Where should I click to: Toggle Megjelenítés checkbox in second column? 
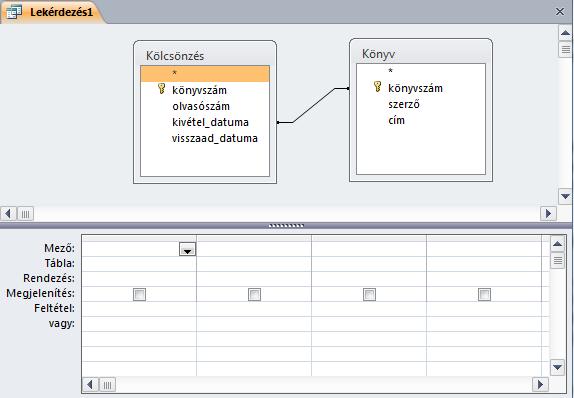tap(254, 294)
